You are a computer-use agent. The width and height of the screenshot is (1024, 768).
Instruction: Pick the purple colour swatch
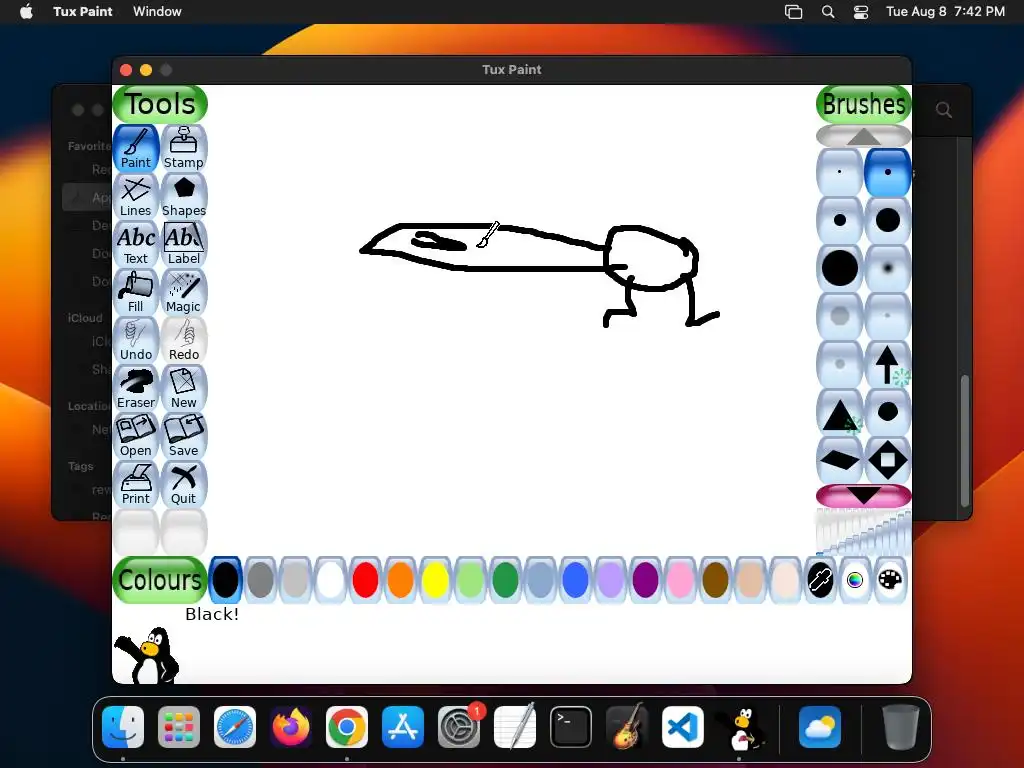point(645,580)
